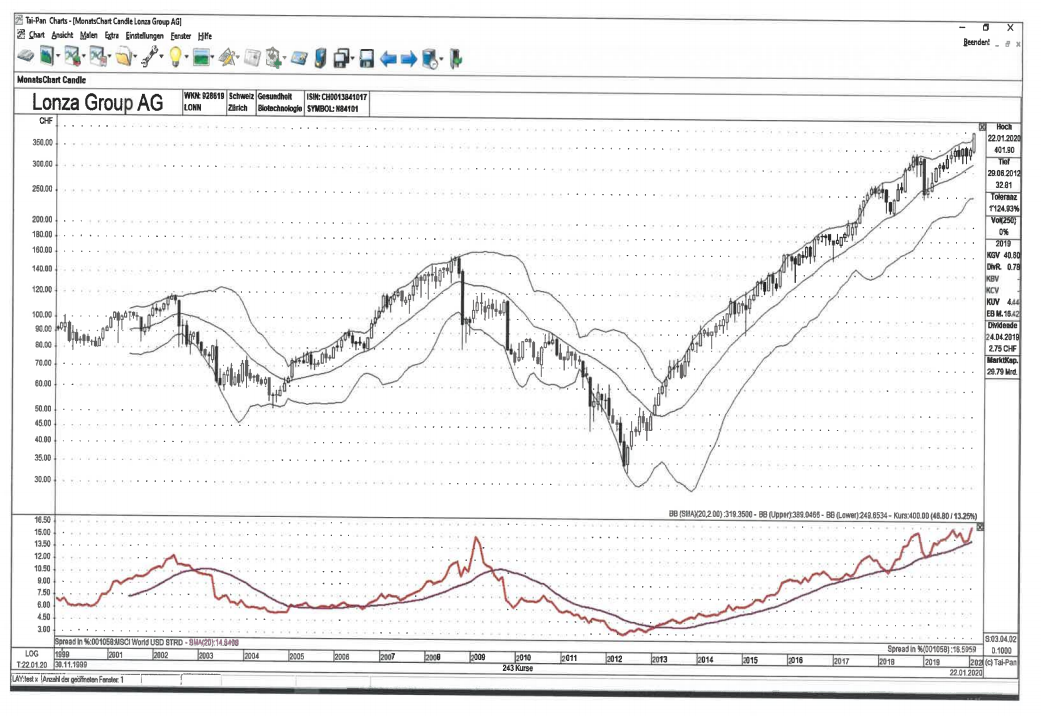The height and width of the screenshot is (716, 1041).
Task: Close the spread indicator sub-chart pane
Action: point(980,526)
